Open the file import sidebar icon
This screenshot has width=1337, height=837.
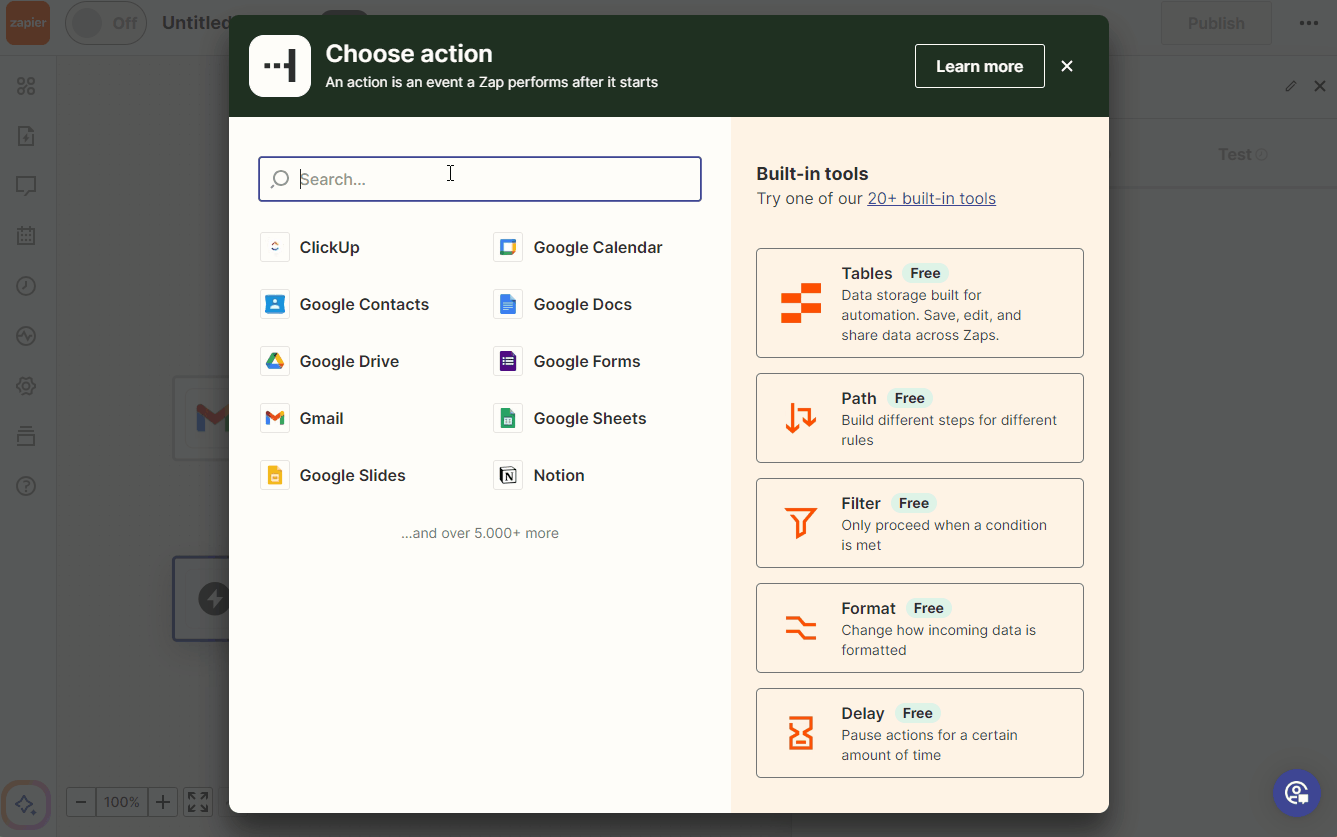click(x=26, y=136)
